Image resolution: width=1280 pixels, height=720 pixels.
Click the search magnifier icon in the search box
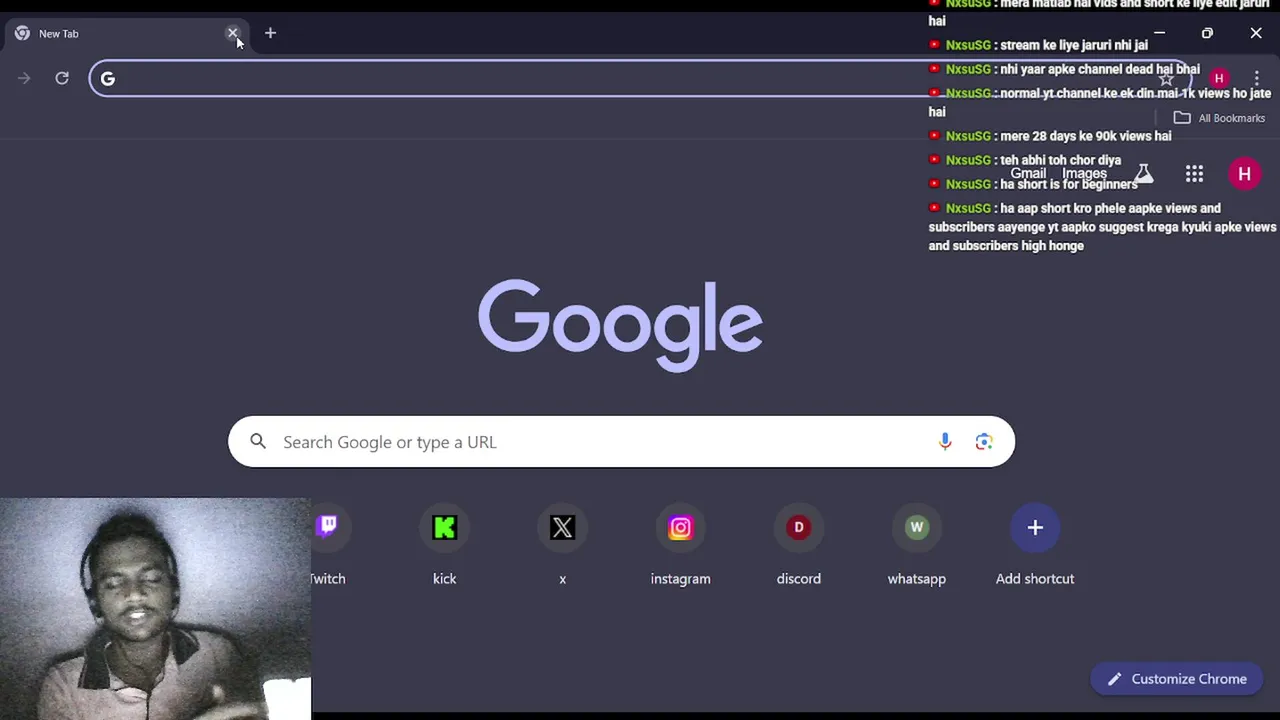(258, 441)
